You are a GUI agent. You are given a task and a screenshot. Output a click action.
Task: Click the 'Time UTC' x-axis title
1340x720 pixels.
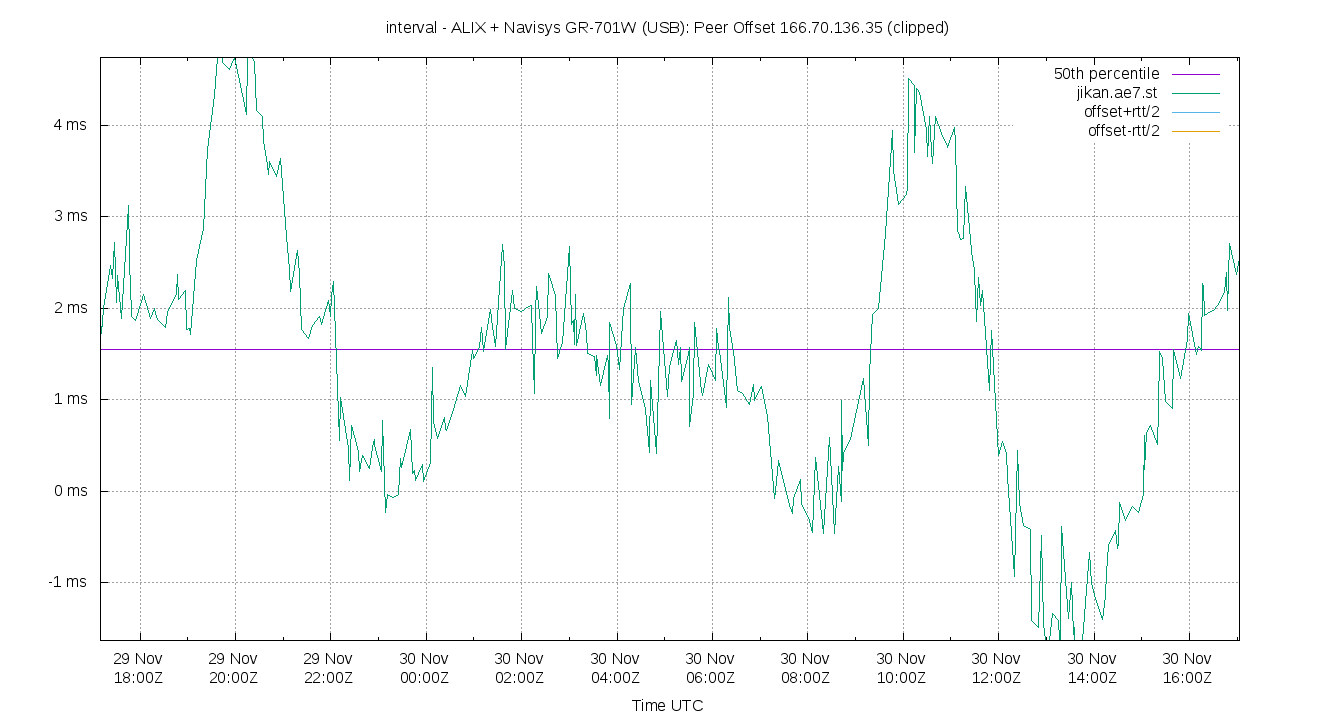click(x=667, y=706)
